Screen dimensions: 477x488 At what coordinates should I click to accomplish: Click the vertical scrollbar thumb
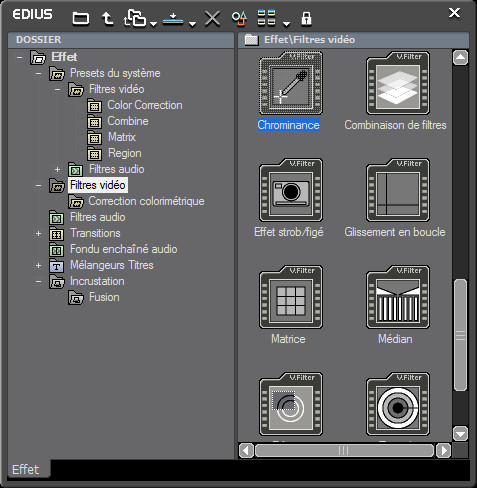(x=460, y=335)
